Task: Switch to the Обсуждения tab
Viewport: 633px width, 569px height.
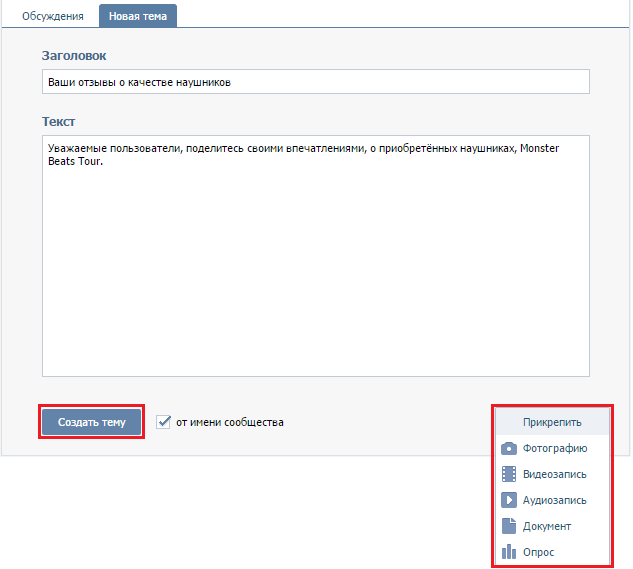Action: pos(52,16)
